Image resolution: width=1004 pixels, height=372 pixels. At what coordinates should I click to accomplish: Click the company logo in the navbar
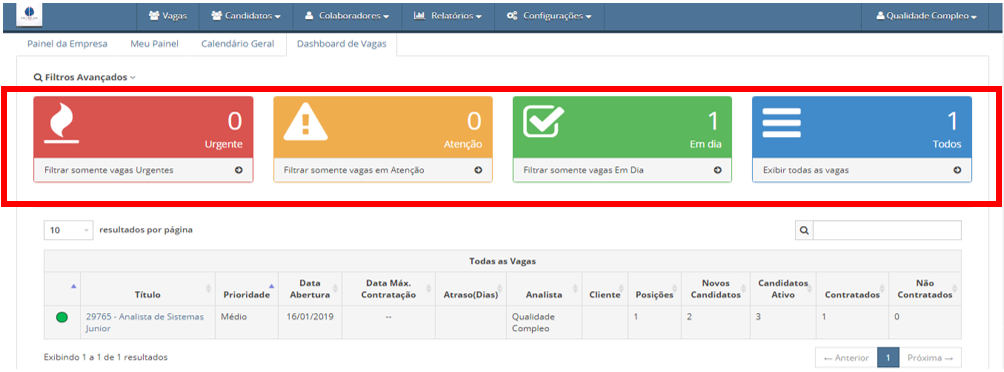coord(29,15)
